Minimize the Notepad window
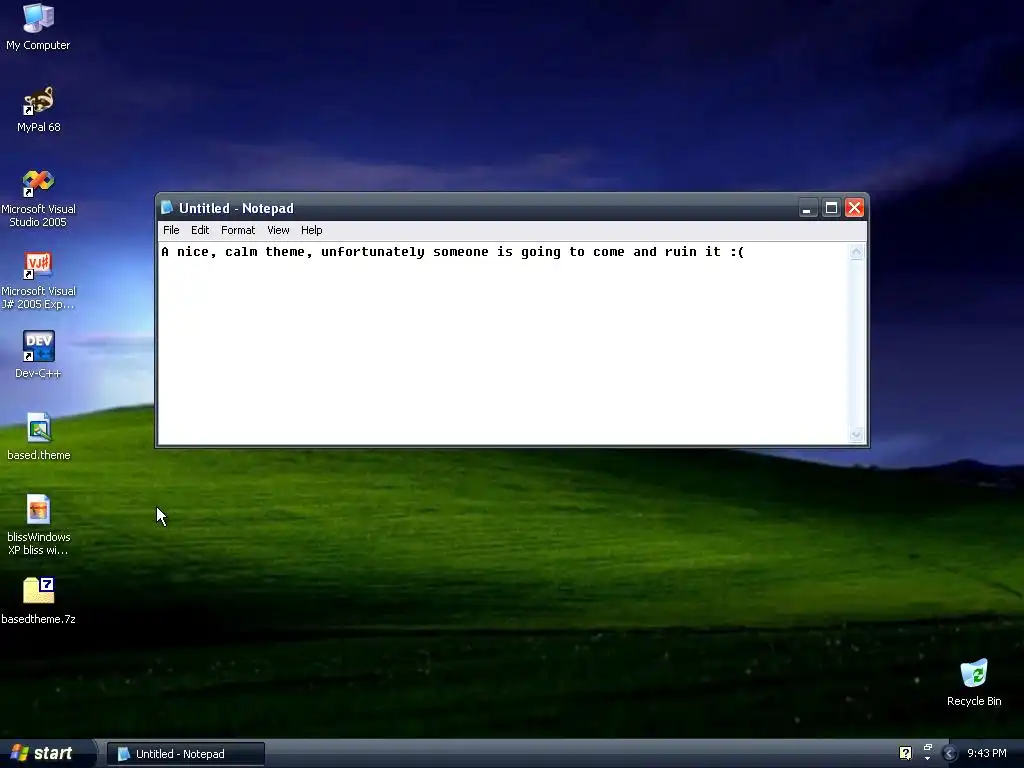1024x768 pixels. 807,208
